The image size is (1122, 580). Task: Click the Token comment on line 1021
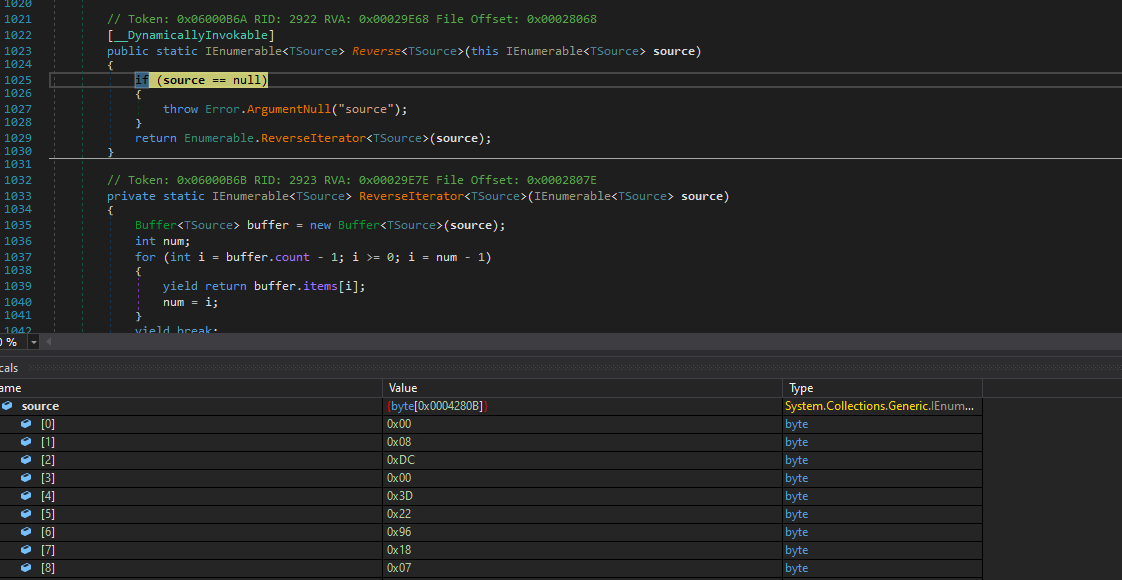pyautogui.click(x=352, y=19)
